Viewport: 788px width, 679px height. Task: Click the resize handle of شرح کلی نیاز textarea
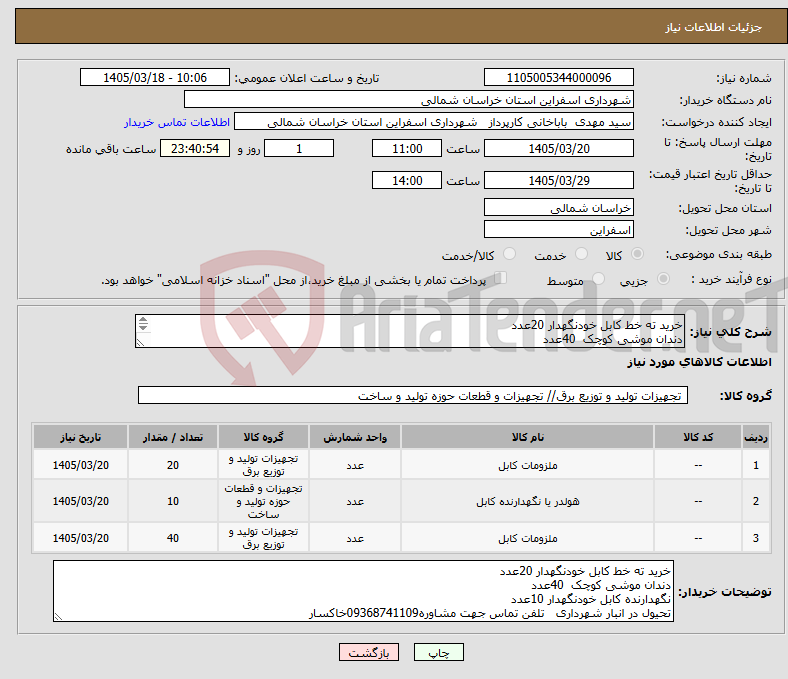[140, 342]
